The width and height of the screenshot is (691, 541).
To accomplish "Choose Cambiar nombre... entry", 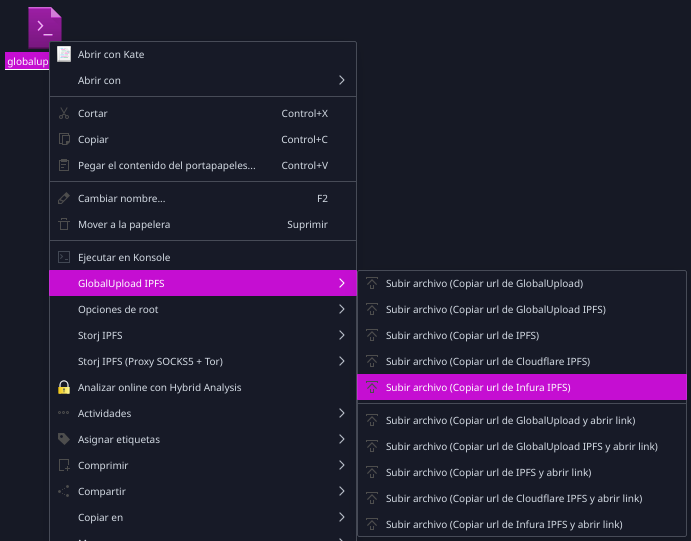I will point(203,198).
